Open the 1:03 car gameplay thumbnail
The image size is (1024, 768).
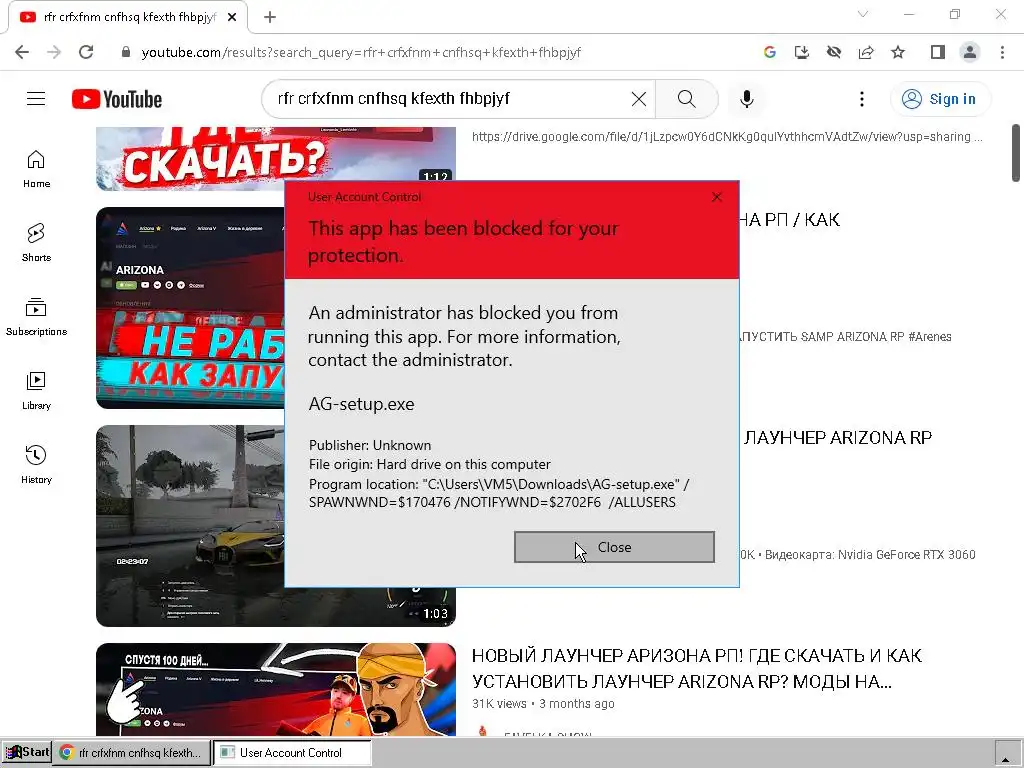190,526
